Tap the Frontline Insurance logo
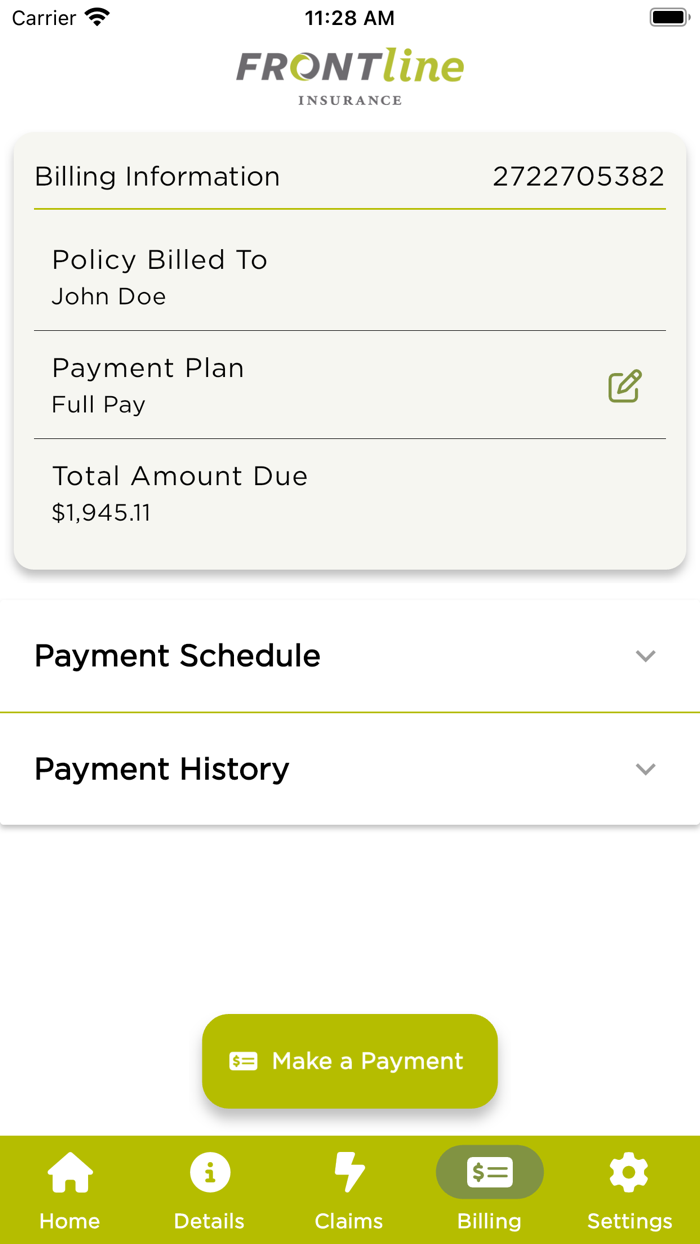Viewport: 700px width, 1244px height. [350, 76]
